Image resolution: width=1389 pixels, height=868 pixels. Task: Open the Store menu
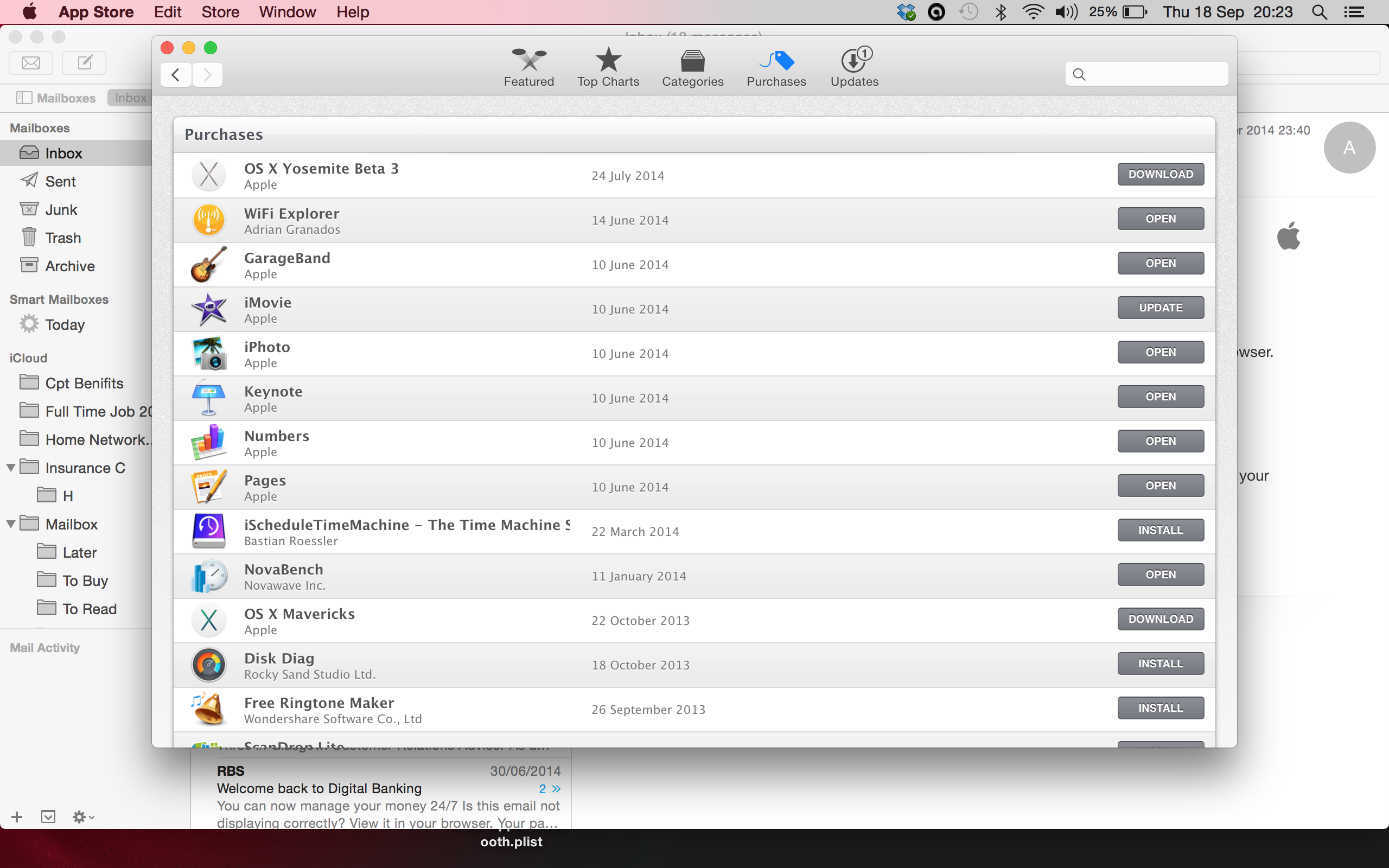220,12
